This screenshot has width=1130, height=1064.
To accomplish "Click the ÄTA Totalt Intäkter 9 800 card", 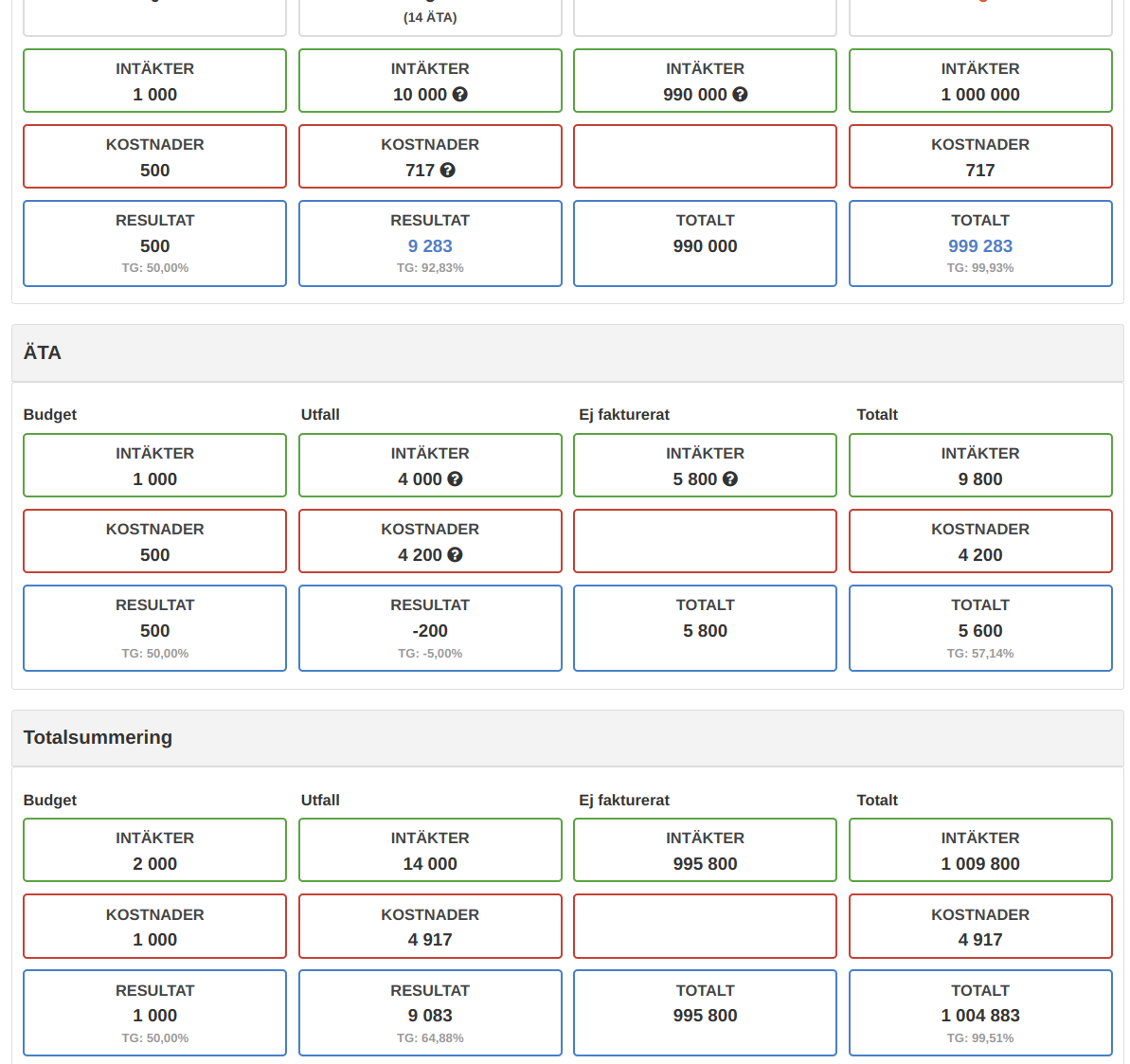I will coord(980,465).
